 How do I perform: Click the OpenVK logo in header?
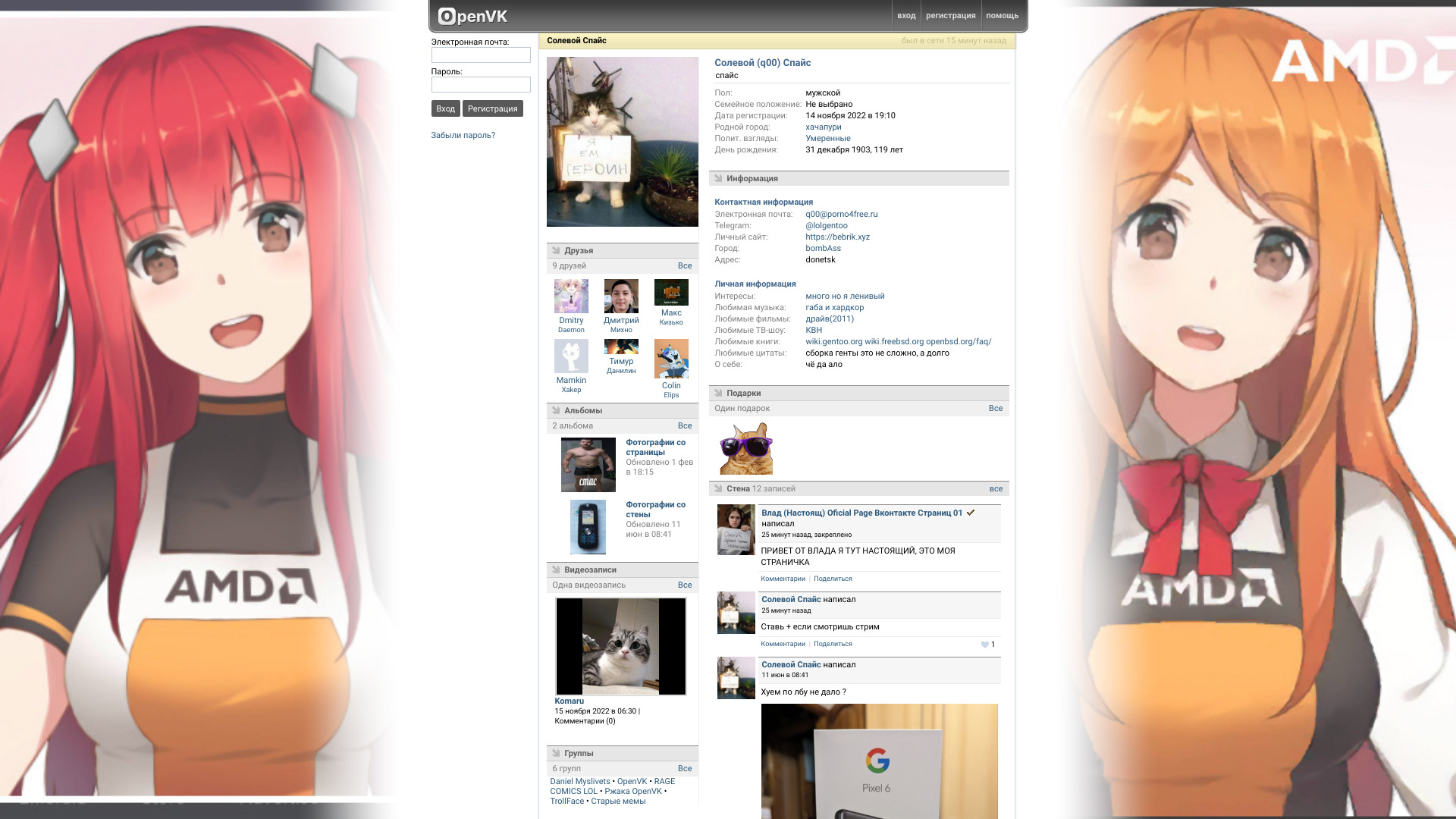(472, 16)
